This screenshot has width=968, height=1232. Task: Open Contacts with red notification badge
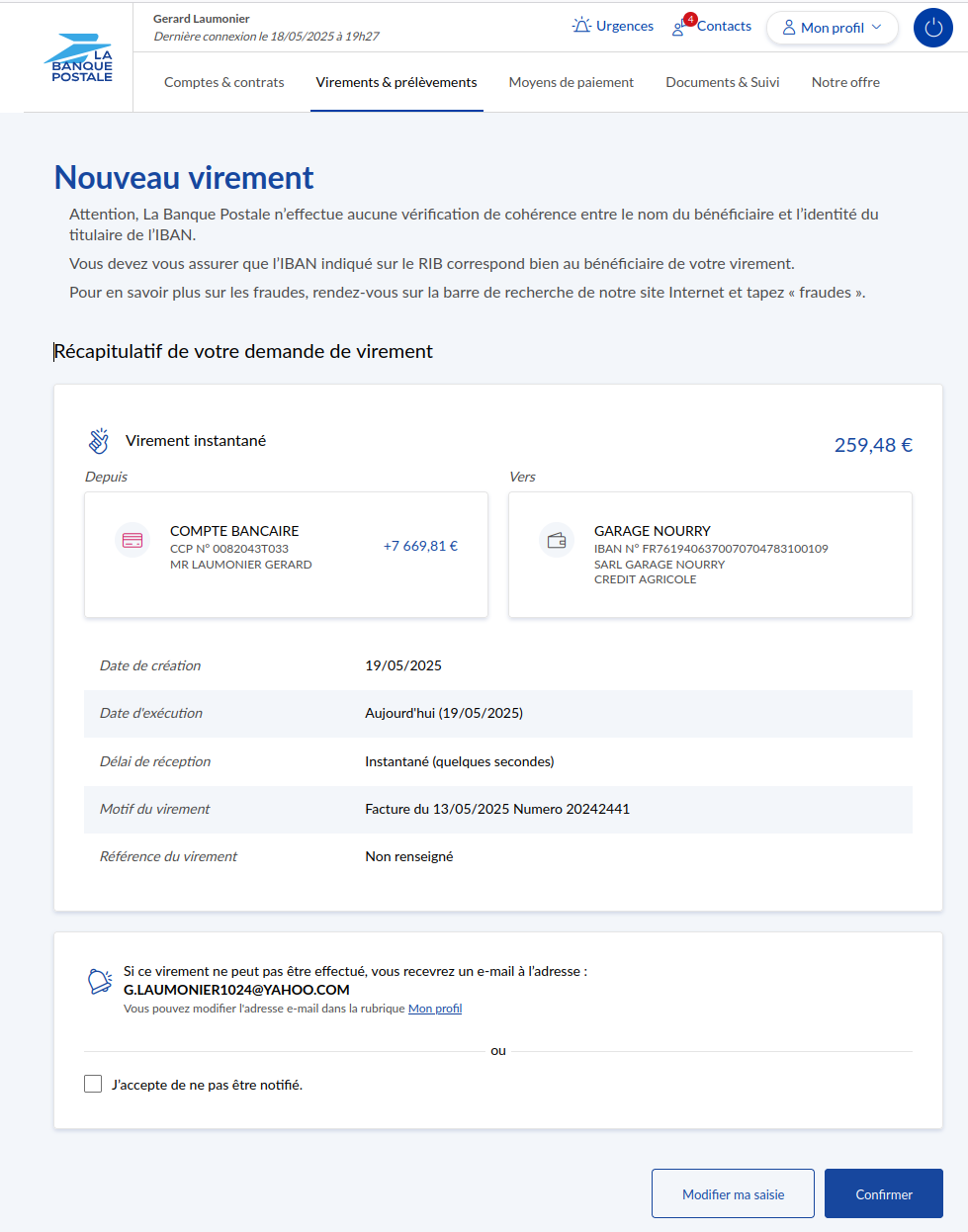click(712, 27)
